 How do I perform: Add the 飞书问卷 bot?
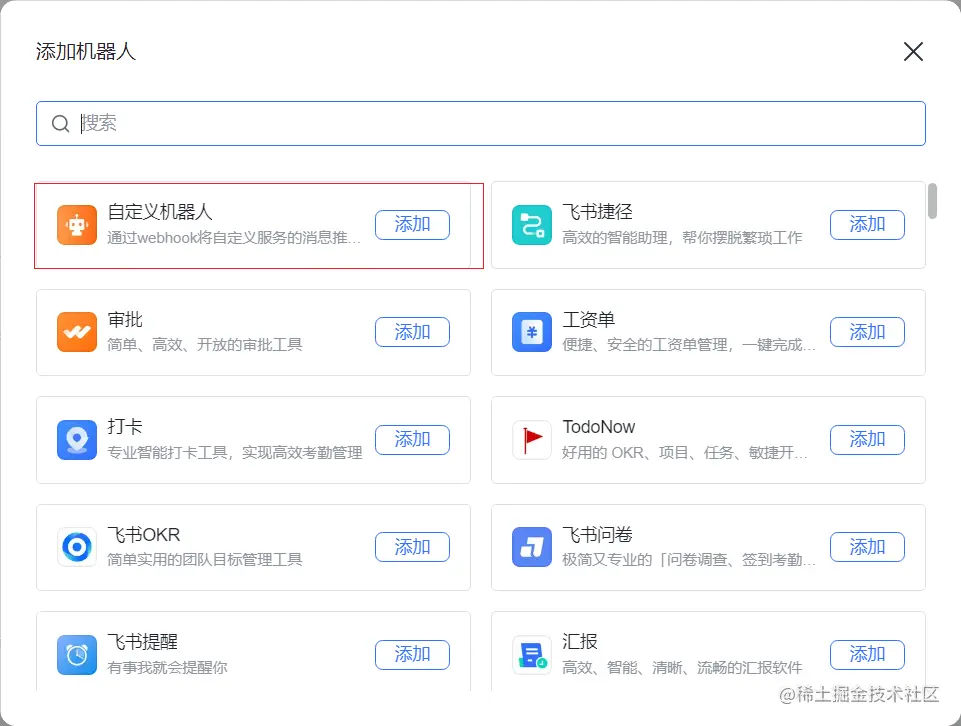click(x=867, y=547)
